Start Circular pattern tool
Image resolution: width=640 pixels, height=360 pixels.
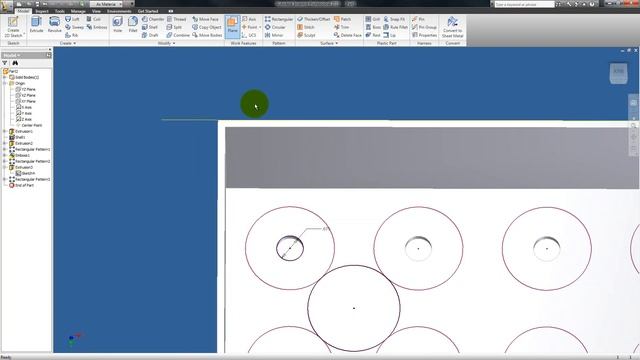(275, 27)
